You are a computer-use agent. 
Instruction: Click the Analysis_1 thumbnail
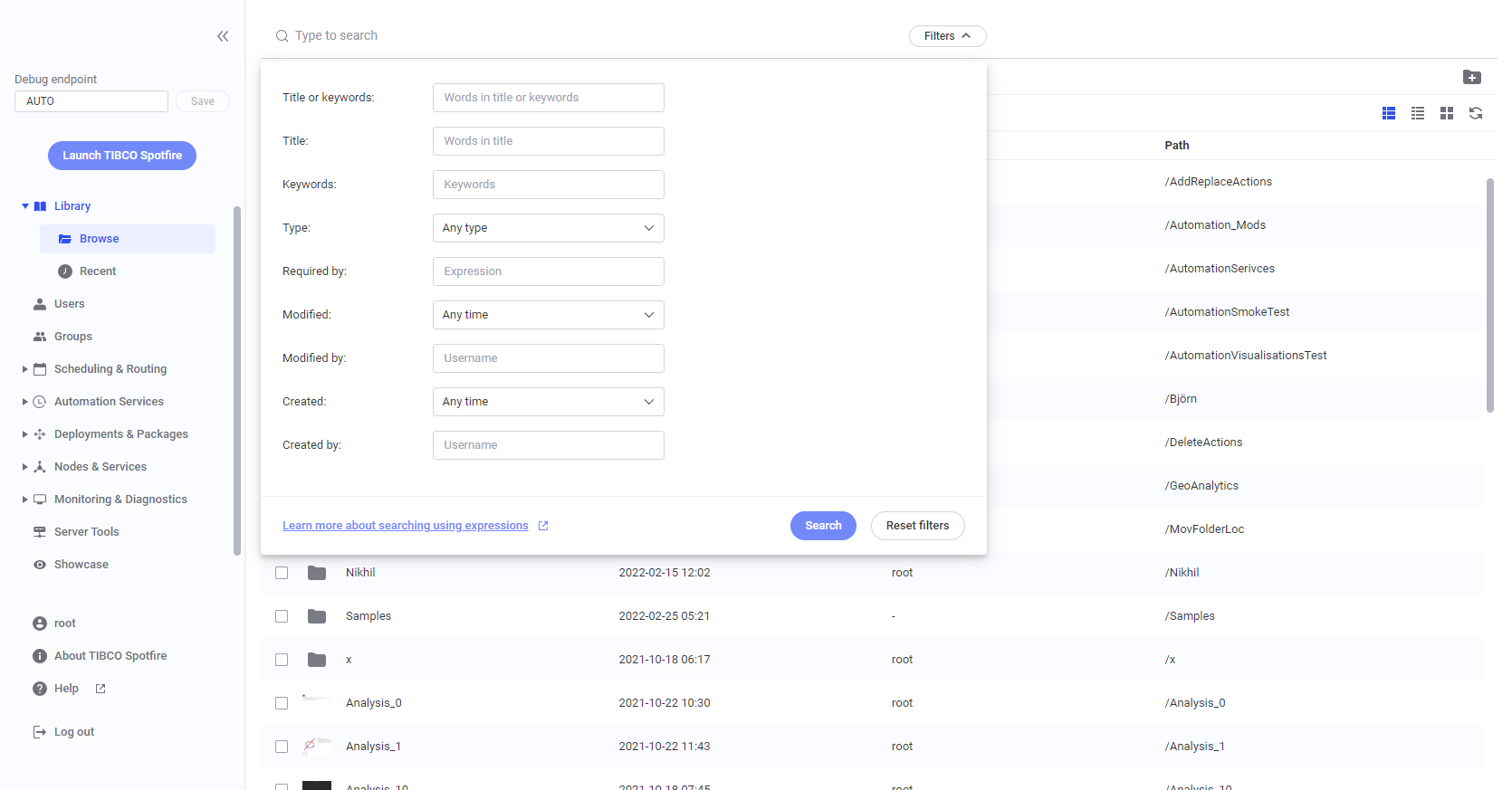click(316, 746)
